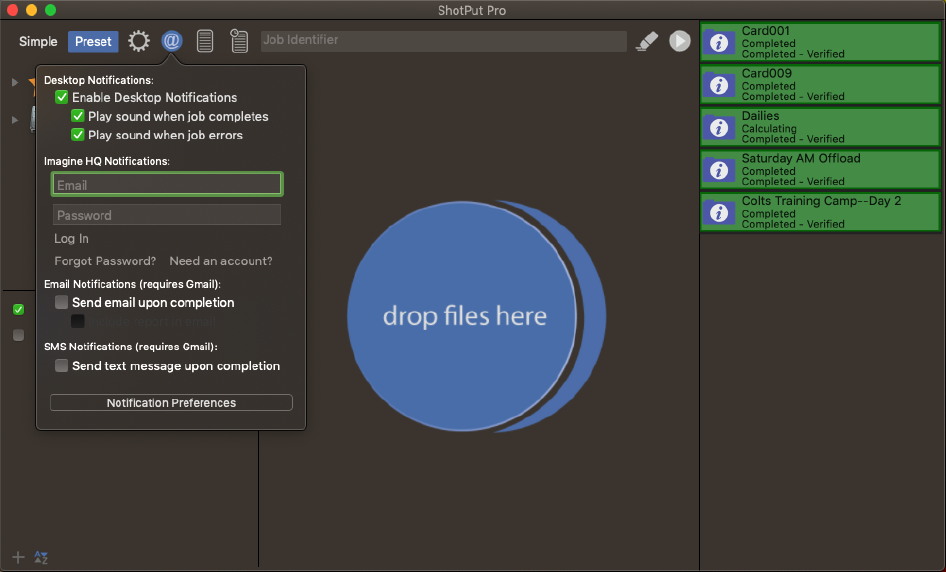Viewport: 946px width, 572px height.
Task: Select Colts Training Camp--Day 2 title
Action: point(821,200)
